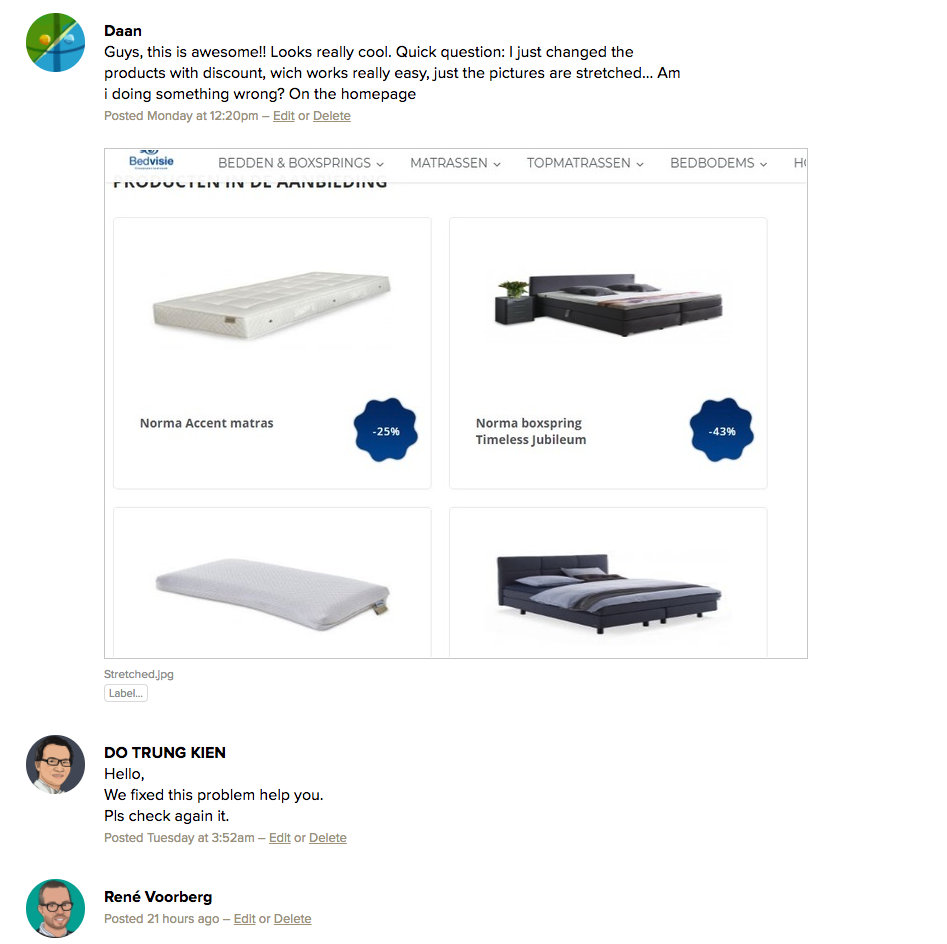Edit Daan's comment
This screenshot has height=944, width=947.
(284, 116)
